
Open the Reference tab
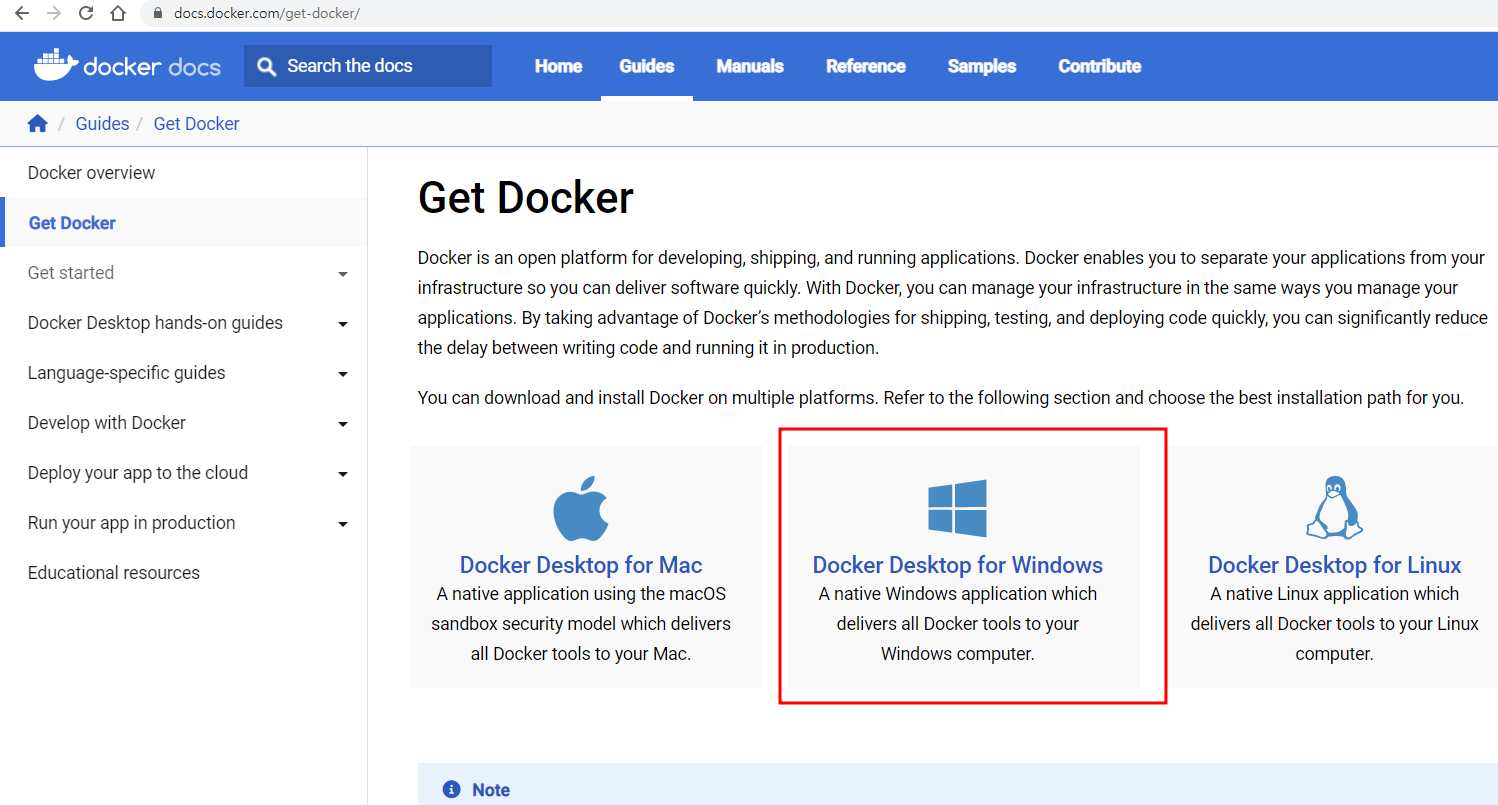pyautogui.click(x=866, y=66)
